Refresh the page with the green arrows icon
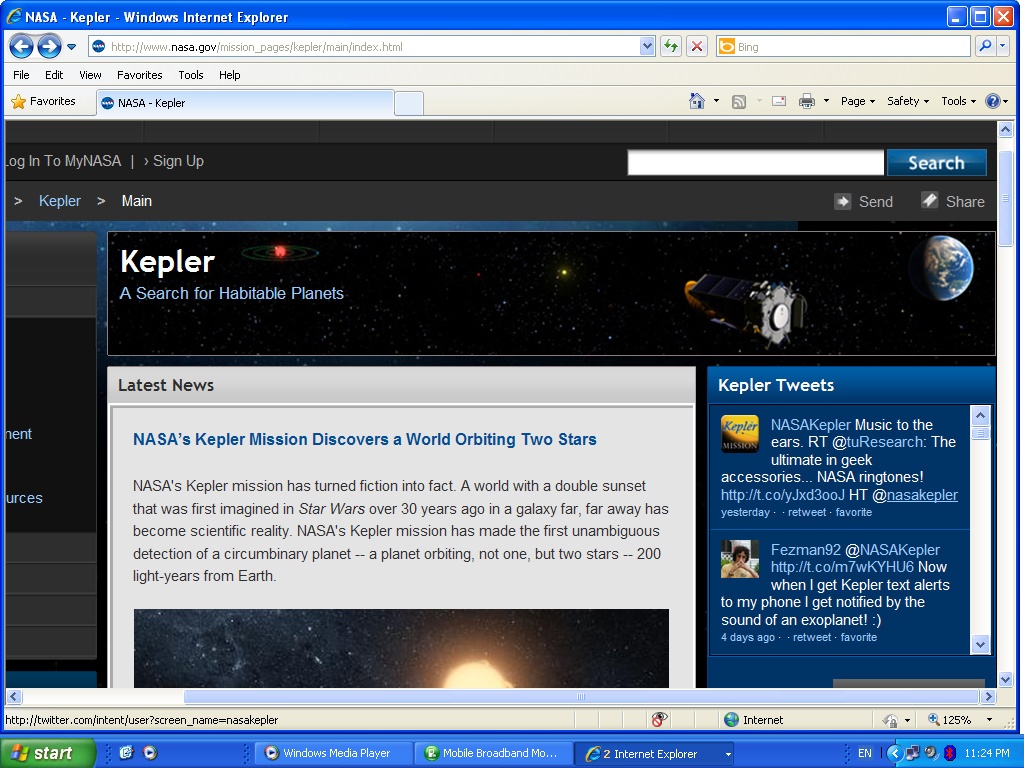Viewport: 1024px width, 768px height. 671,46
